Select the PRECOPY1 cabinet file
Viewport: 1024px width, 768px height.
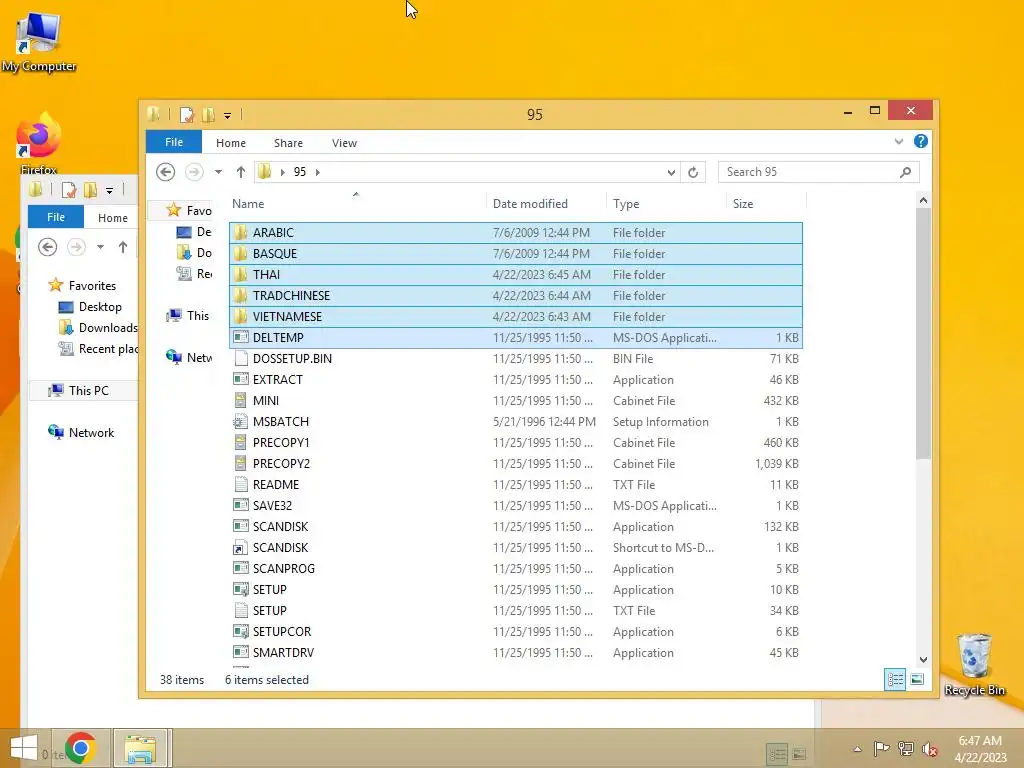[x=516, y=442]
